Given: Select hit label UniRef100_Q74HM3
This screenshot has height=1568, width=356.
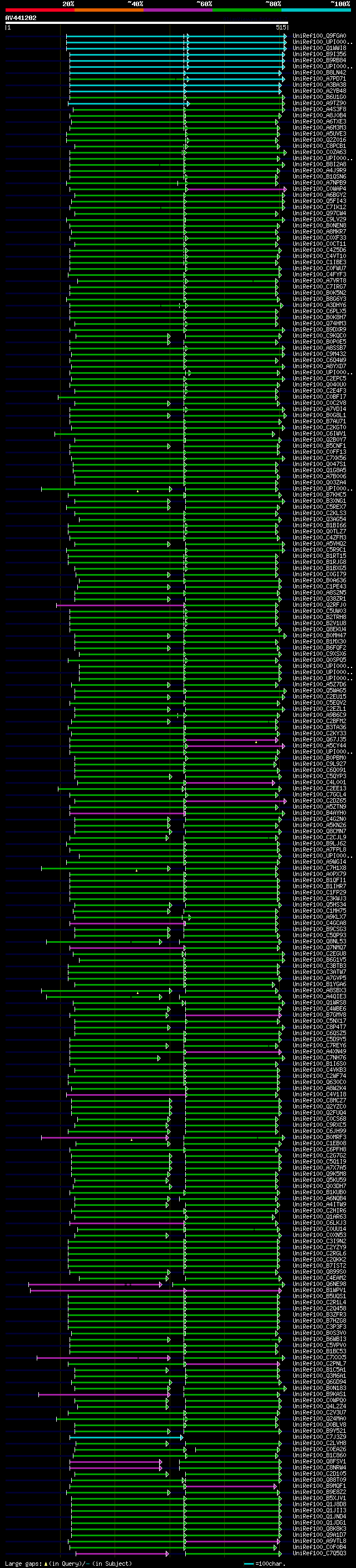Looking at the screenshot, I should (319, 323).
